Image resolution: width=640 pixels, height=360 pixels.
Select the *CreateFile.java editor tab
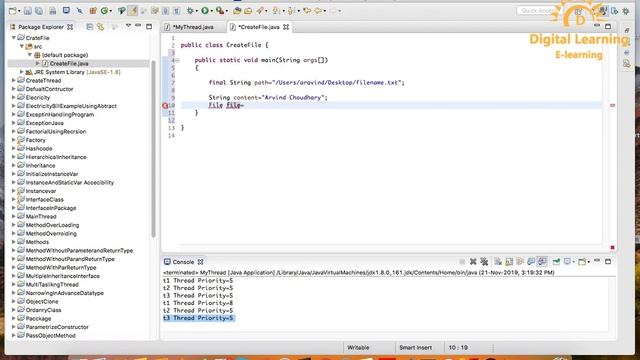259,27
